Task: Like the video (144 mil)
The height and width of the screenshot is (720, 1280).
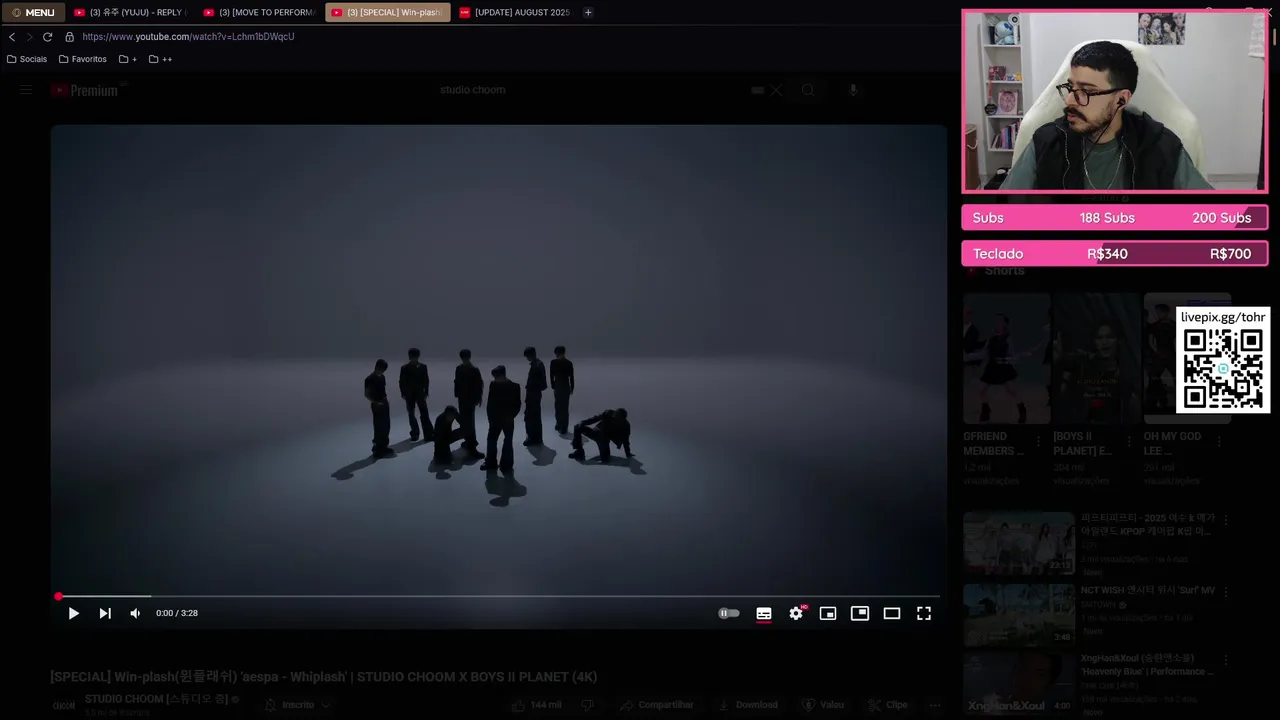Action: tap(537, 705)
